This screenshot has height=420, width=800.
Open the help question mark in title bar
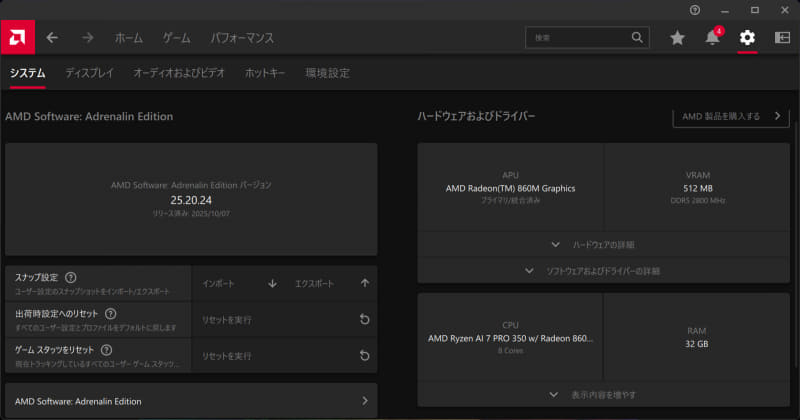pyautogui.click(x=695, y=10)
